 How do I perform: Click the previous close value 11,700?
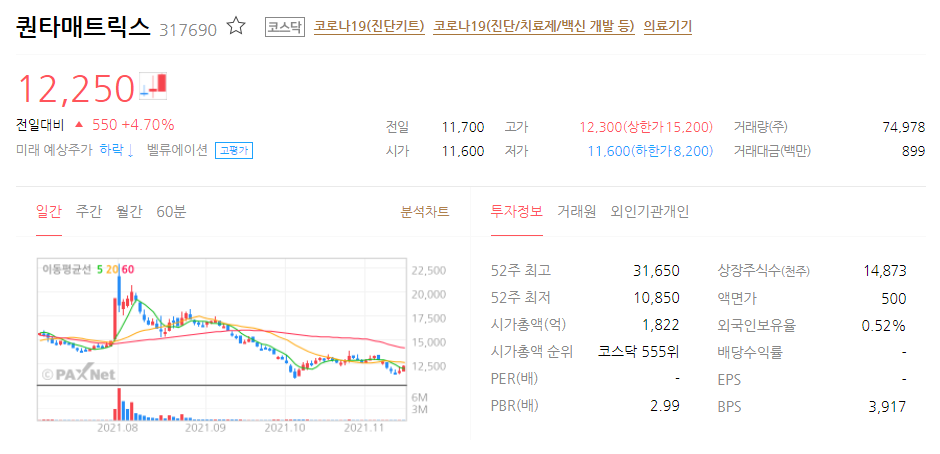click(463, 127)
